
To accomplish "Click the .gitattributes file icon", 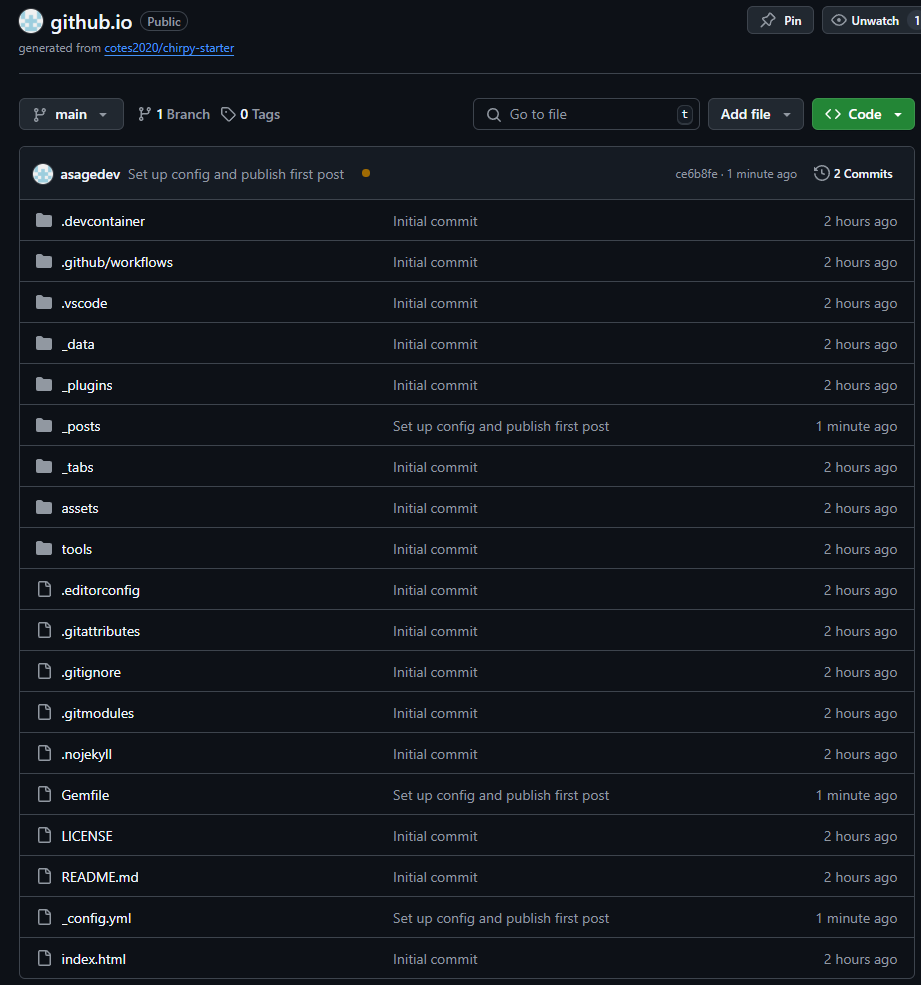I will pos(45,630).
